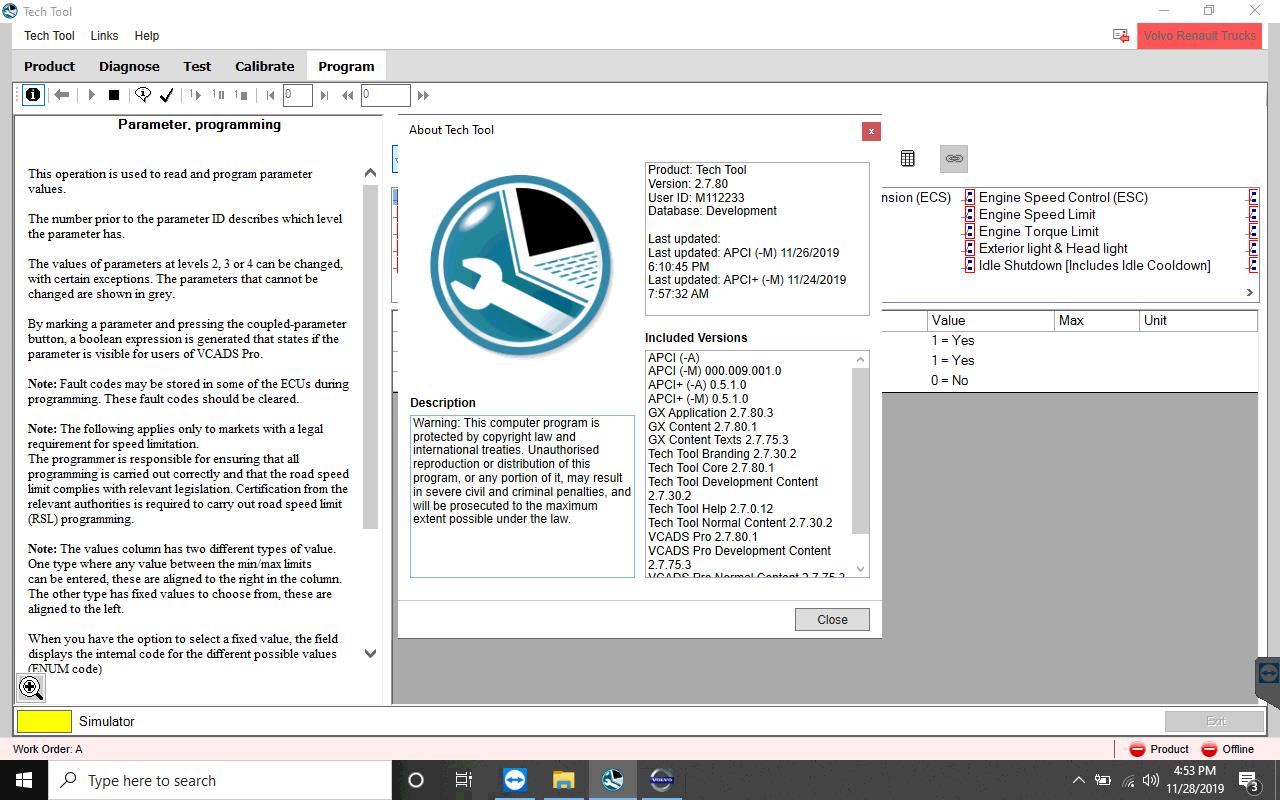Select Idle Shutdown item
Screen dimensions: 1280x800
tap(1094, 265)
